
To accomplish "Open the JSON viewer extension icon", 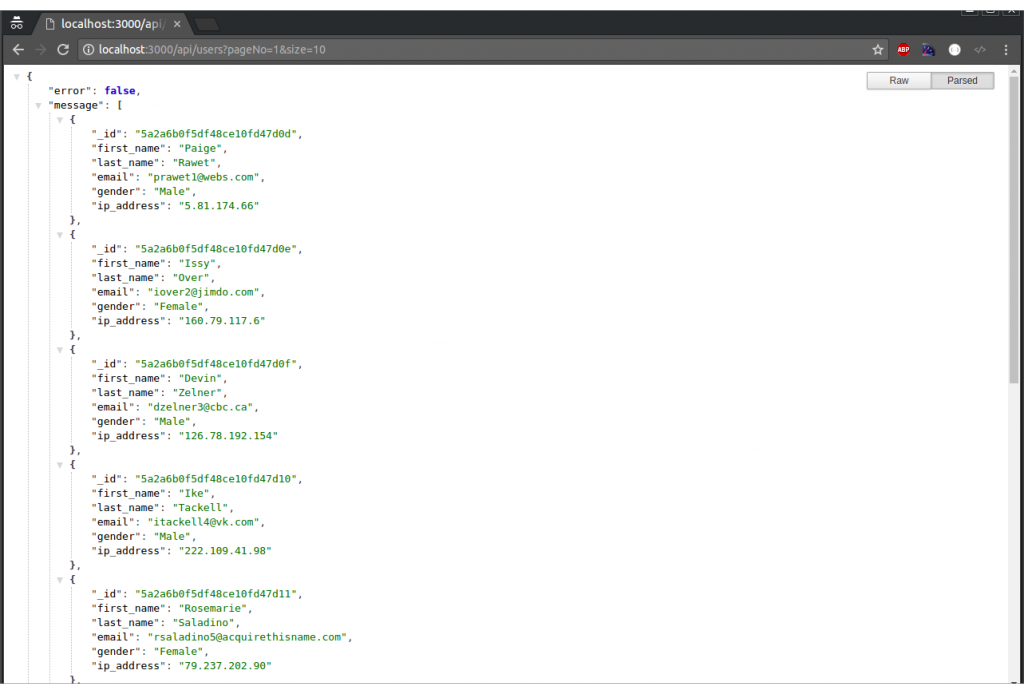I will 953,49.
